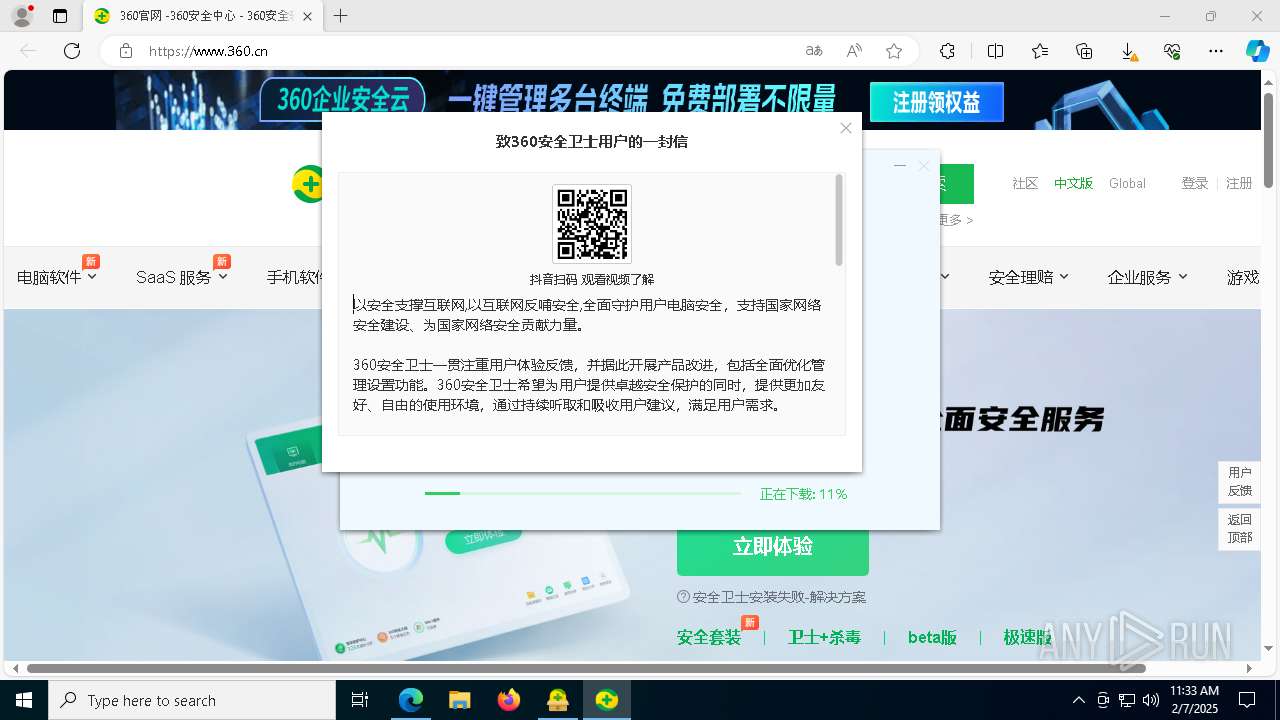
Task: Click the 注册领权益 banner button
Action: 936,102
